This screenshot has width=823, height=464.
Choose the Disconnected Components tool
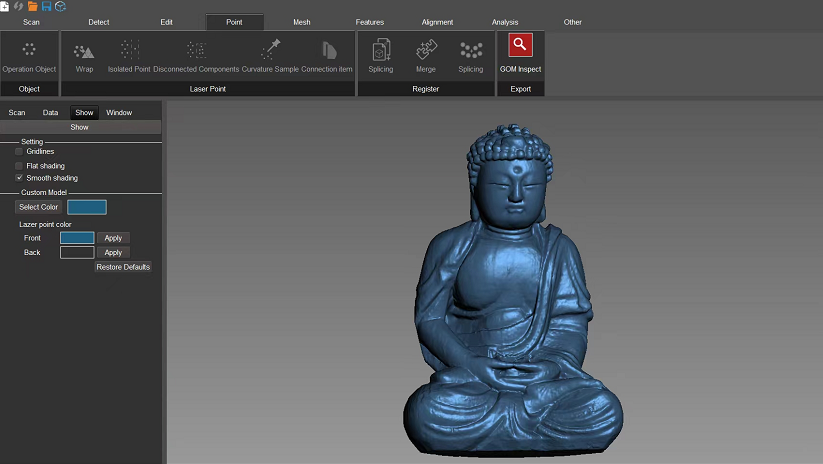pyautogui.click(x=196, y=57)
